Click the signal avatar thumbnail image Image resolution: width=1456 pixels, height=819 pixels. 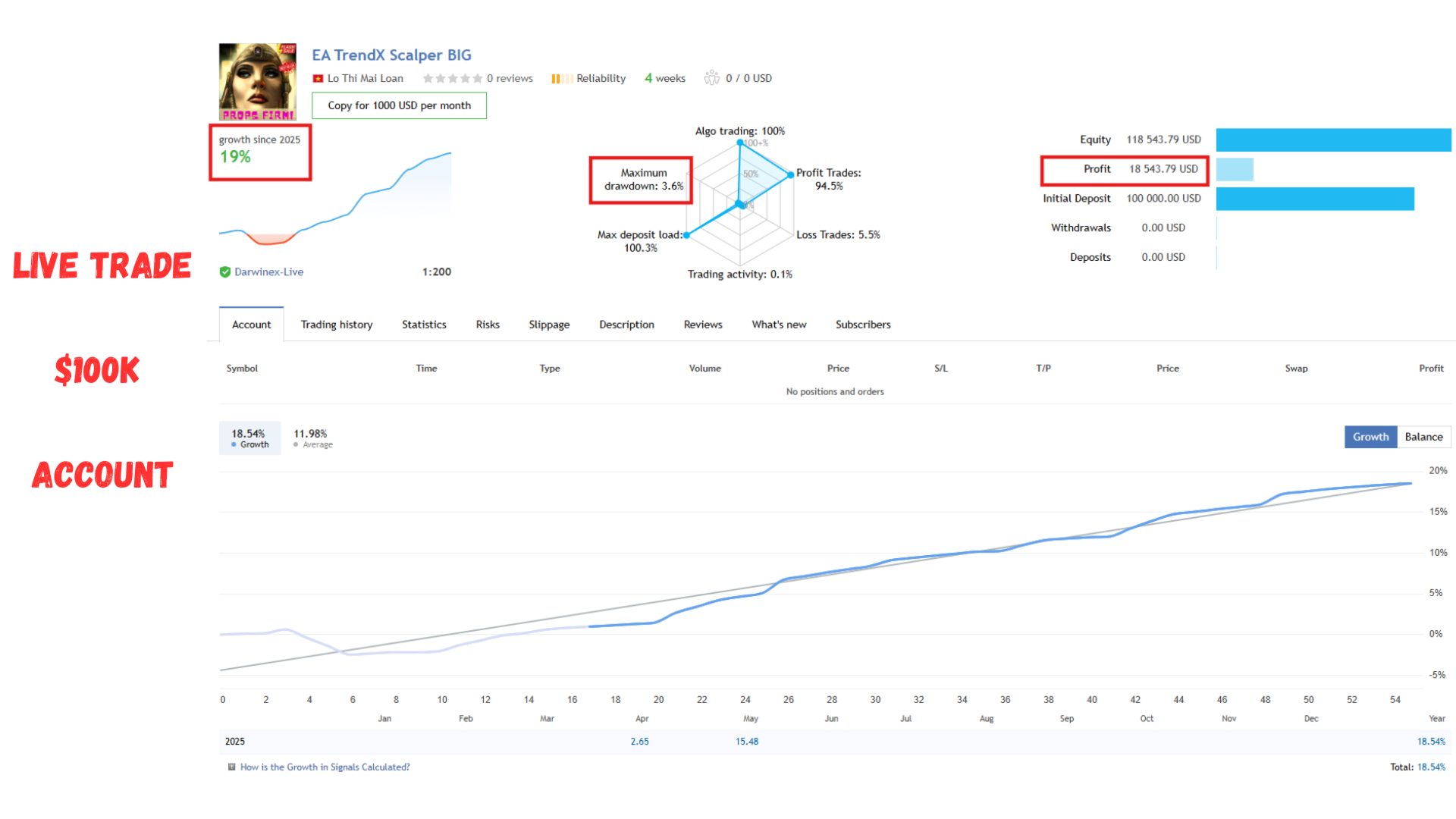tap(258, 82)
